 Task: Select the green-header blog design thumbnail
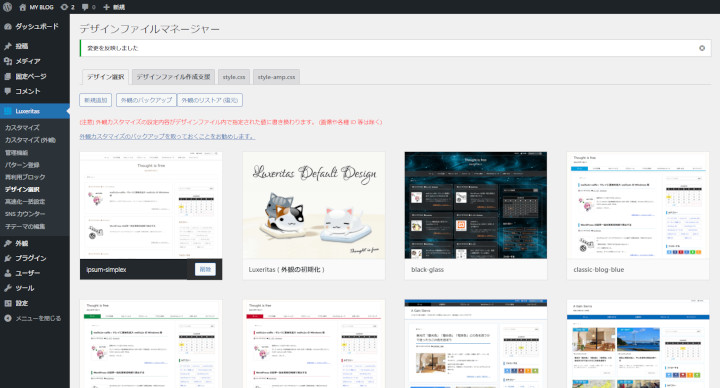click(x=151, y=344)
